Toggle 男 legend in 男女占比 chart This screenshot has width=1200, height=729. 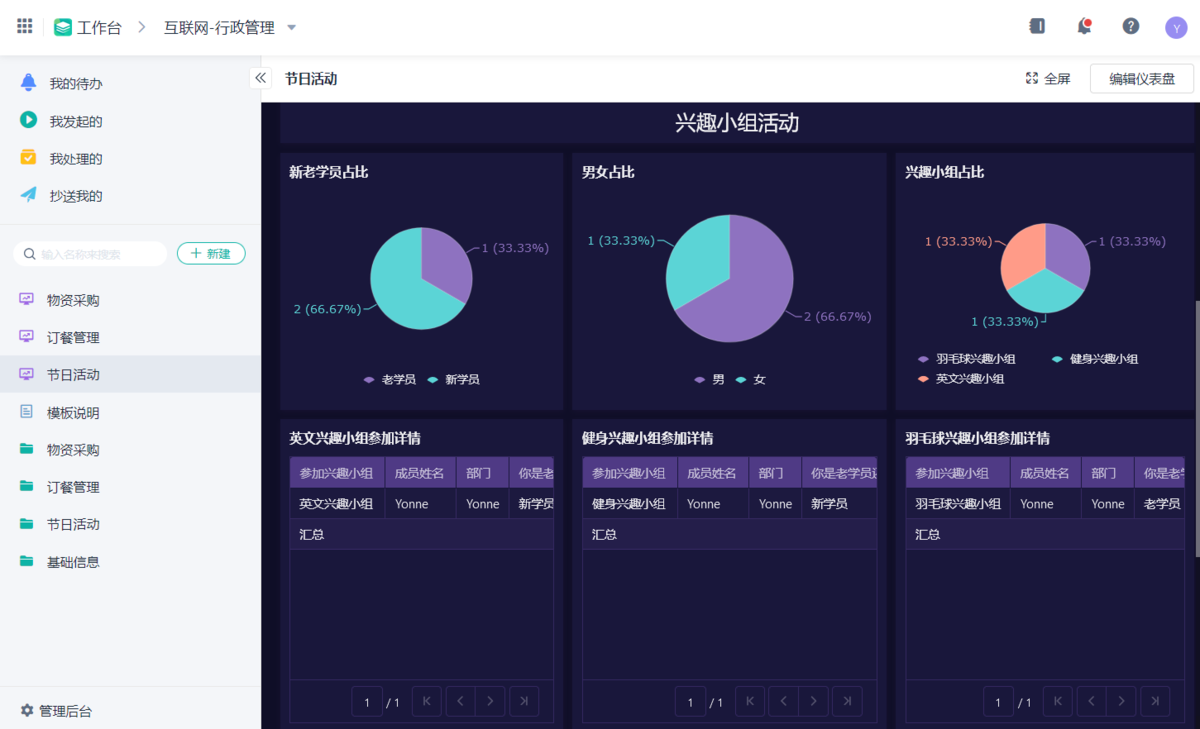tap(710, 380)
